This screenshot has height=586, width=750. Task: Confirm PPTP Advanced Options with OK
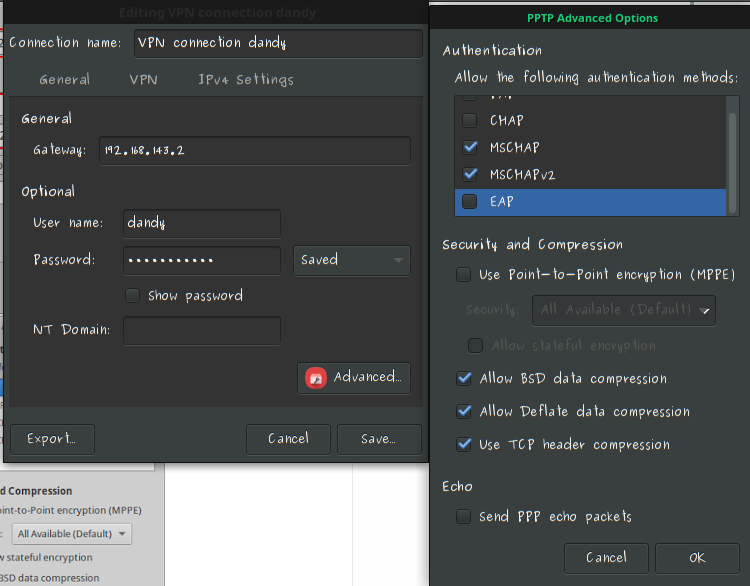pos(697,558)
